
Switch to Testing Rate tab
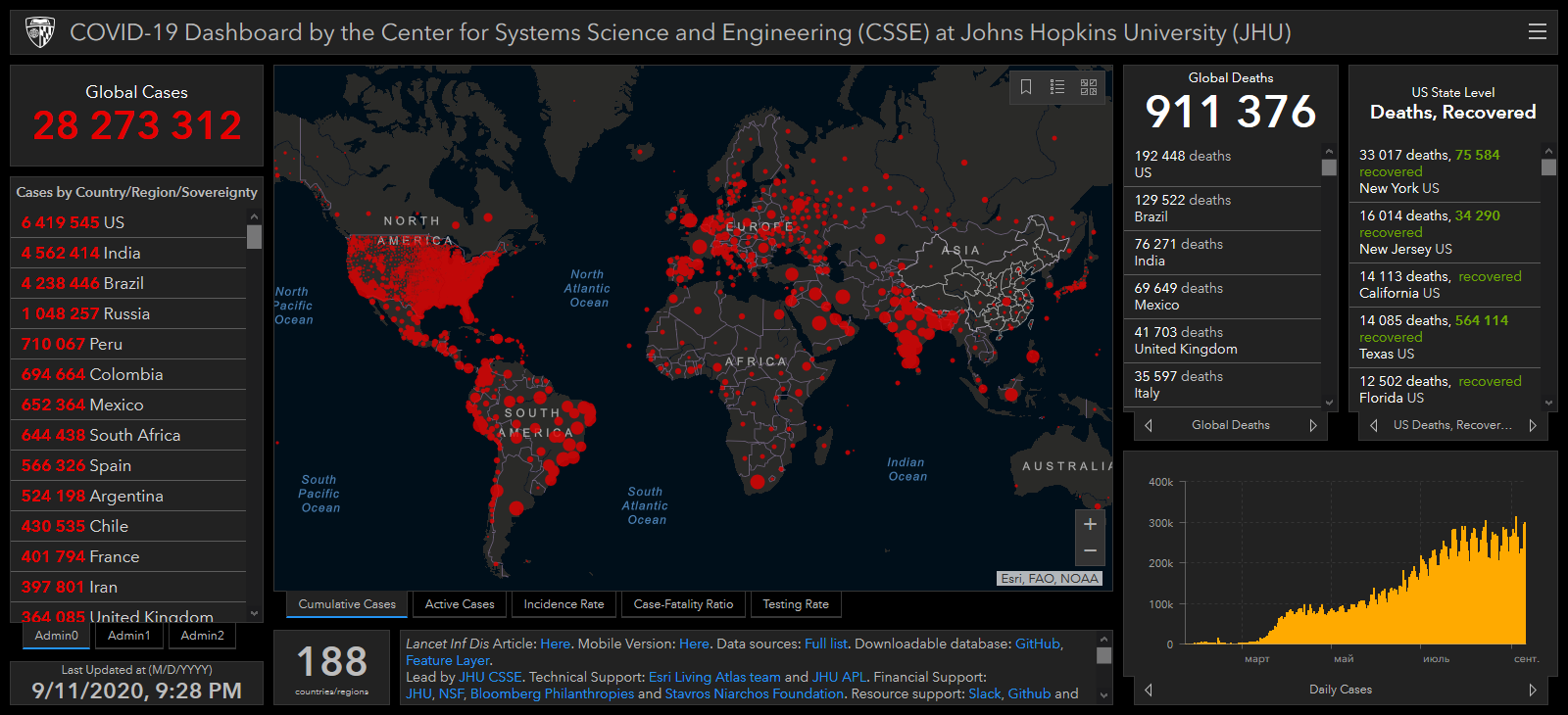coord(796,604)
